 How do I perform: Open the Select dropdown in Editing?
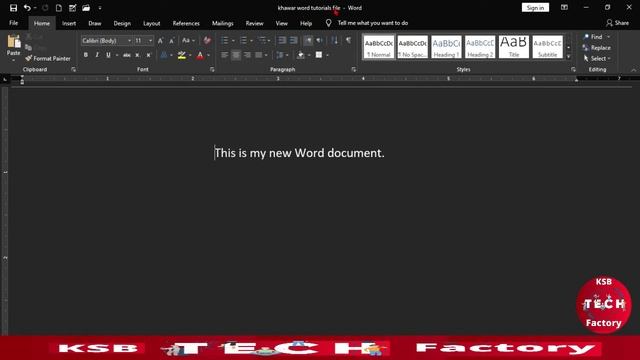point(597,59)
